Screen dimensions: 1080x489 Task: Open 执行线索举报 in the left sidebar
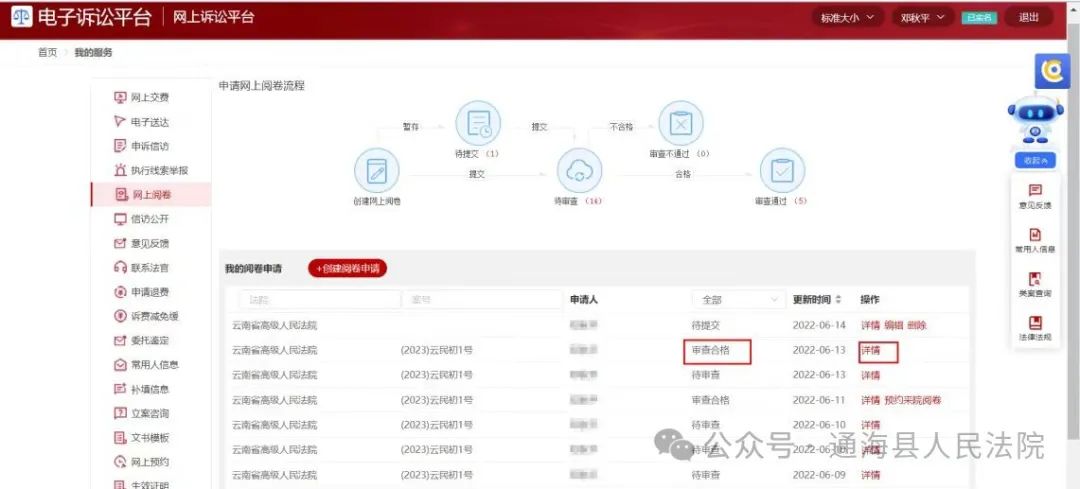151,170
